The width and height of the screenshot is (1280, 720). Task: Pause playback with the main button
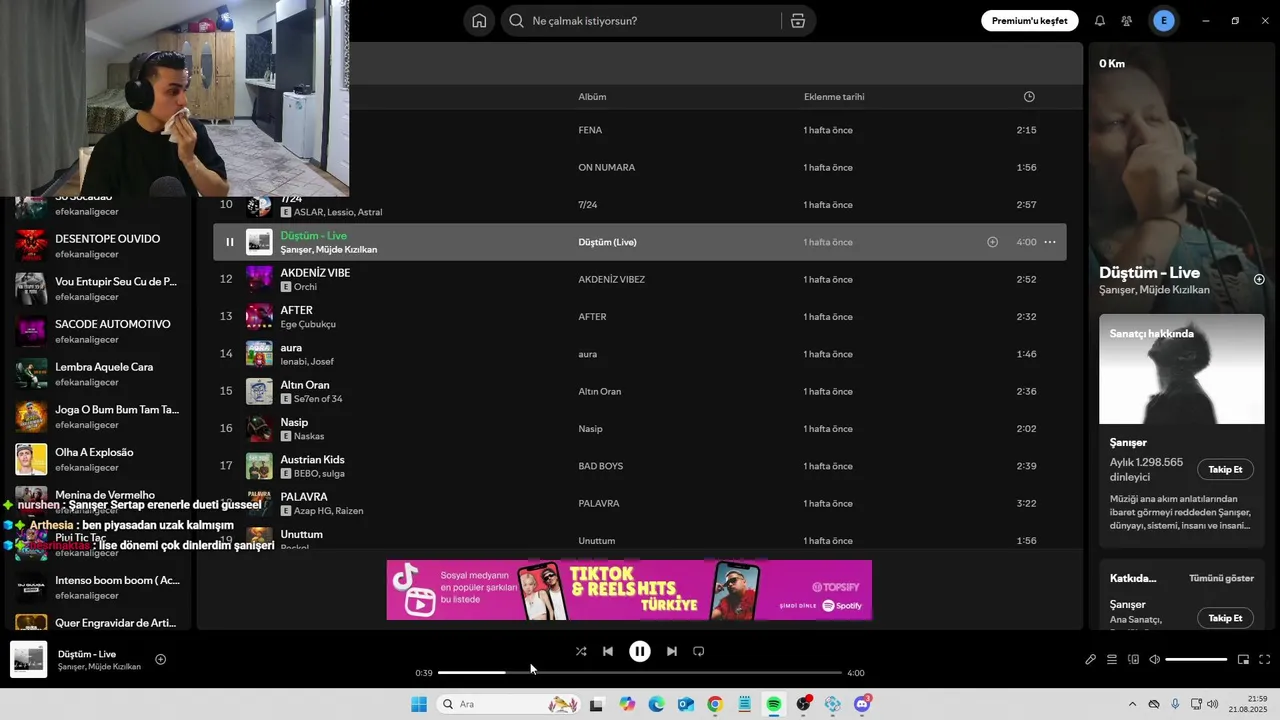(x=640, y=651)
